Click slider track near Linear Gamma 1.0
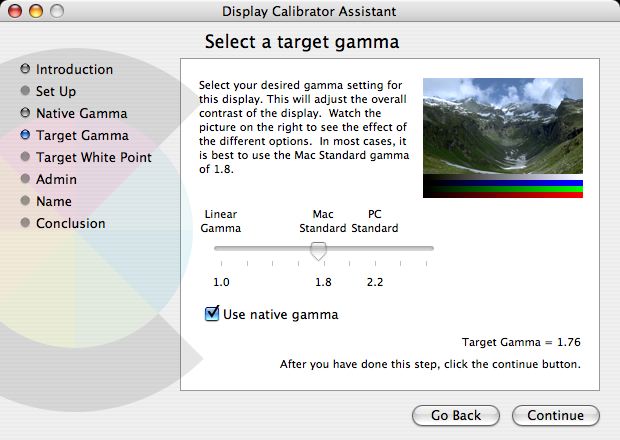The height and width of the screenshot is (440, 620). click(221, 248)
